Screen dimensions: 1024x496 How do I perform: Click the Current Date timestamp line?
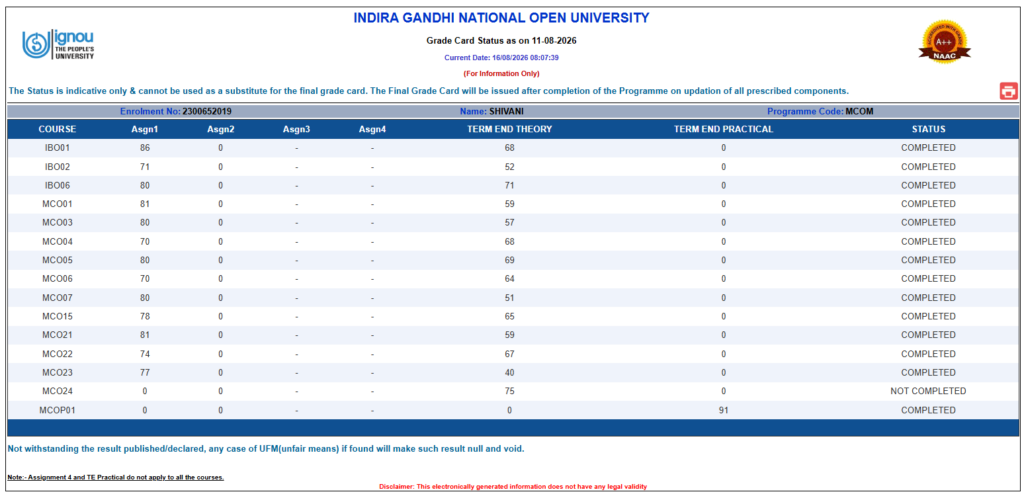[502, 57]
